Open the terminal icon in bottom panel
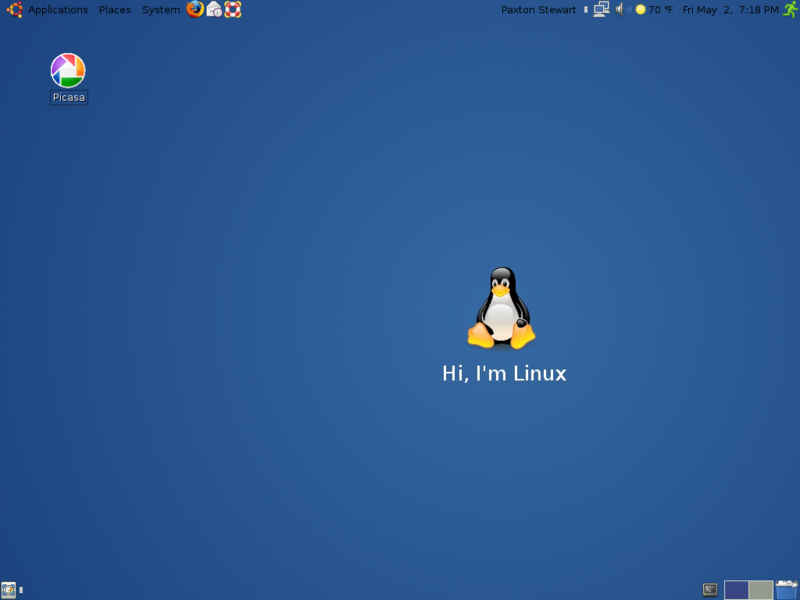Image resolution: width=800 pixels, height=600 pixels. tap(710, 590)
